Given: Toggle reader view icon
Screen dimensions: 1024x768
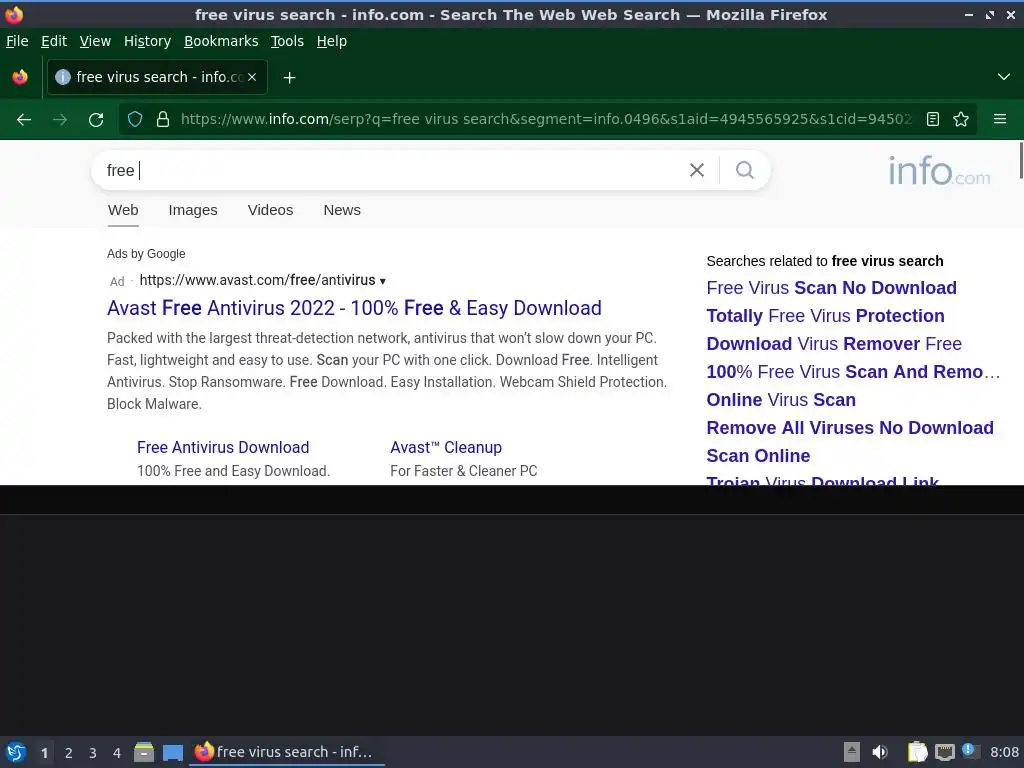Looking at the screenshot, I should pyautogui.click(x=933, y=120).
